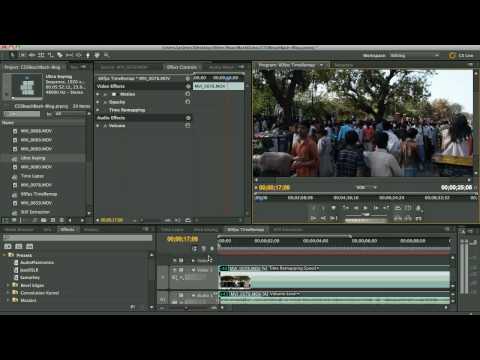Collapse the Audio Effects section
Image resolution: width=480 pixels, height=360 pixels.
tap(188, 118)
